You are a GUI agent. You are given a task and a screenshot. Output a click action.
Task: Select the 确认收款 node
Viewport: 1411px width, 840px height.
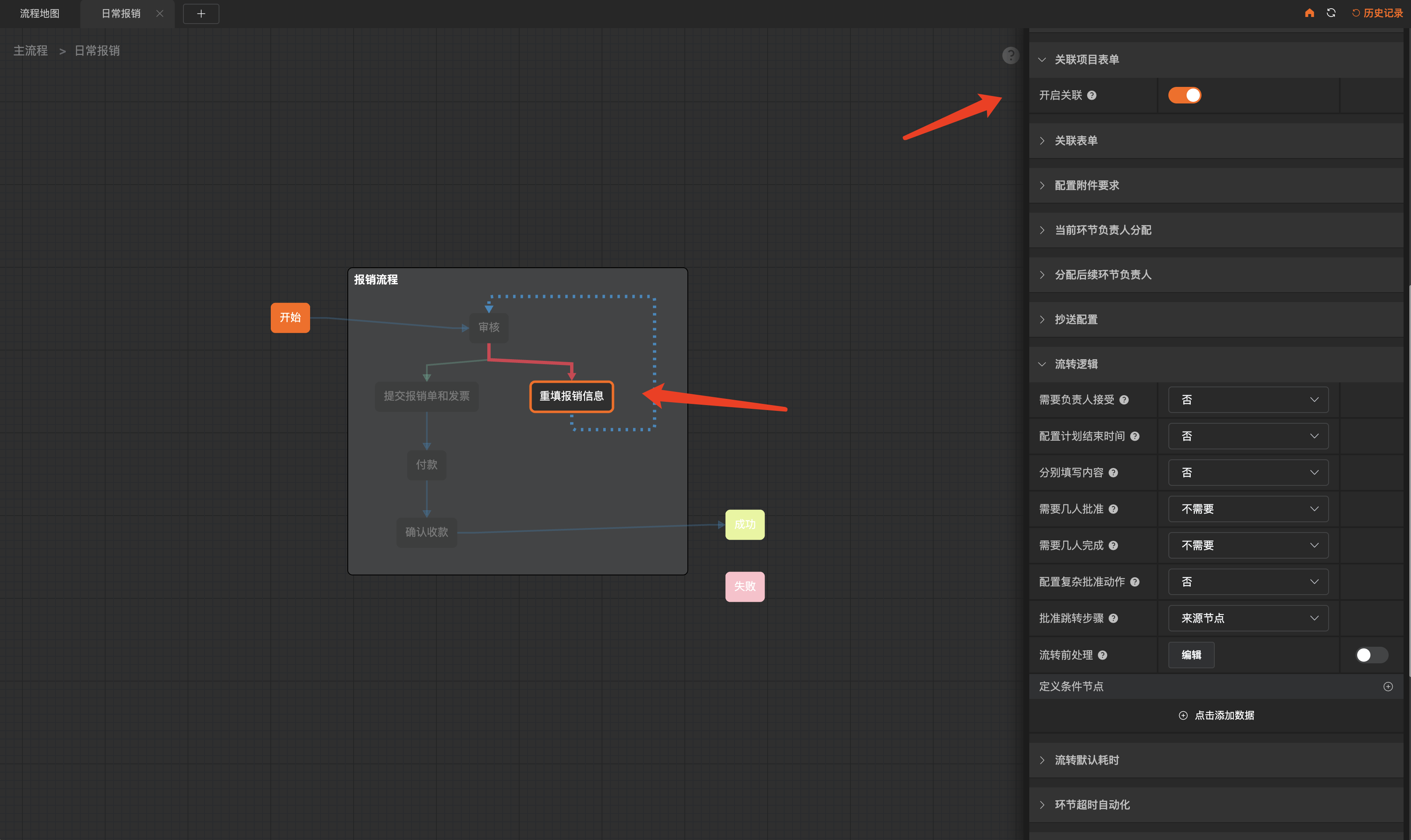click(x=426, y=532)
